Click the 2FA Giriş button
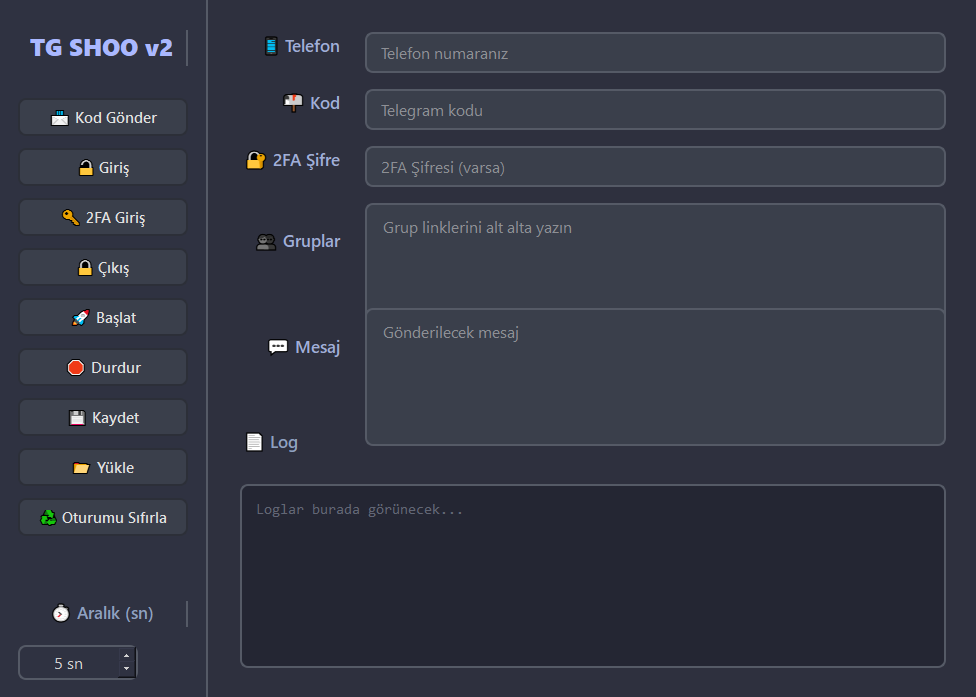Image resolution: width=976 pixels, height=697 pixels. (103, 217)
